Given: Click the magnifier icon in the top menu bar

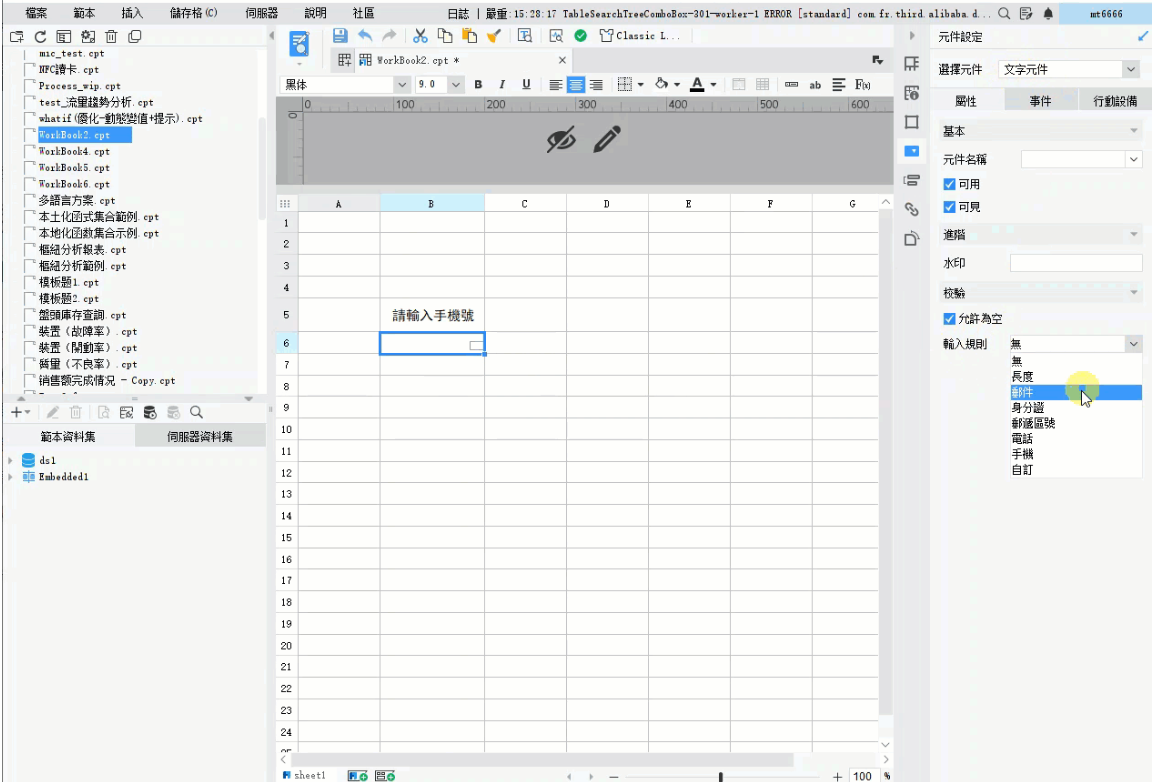Looking at the screenshot, I should [x=1004, y=13].
